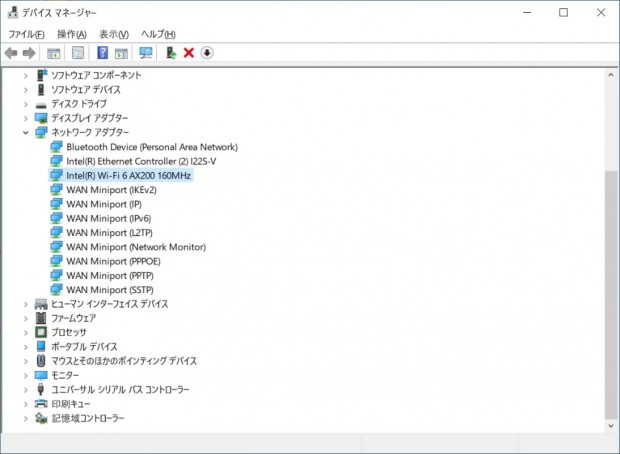Expand ユニバーサル シリアル バス コントローラー node
This screenshot has width=620, height=454.
coord(26,390)
